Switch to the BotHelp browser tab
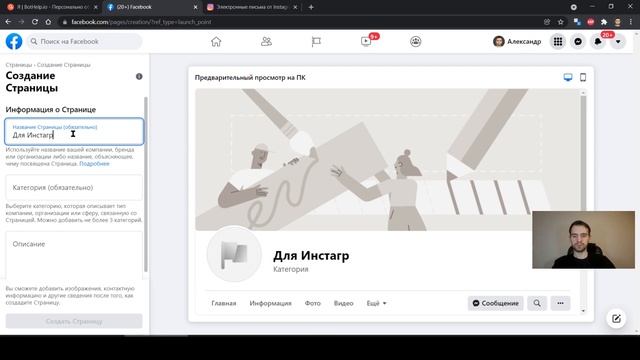The width and height of the screenshot is (640, 360). [53, 7]
